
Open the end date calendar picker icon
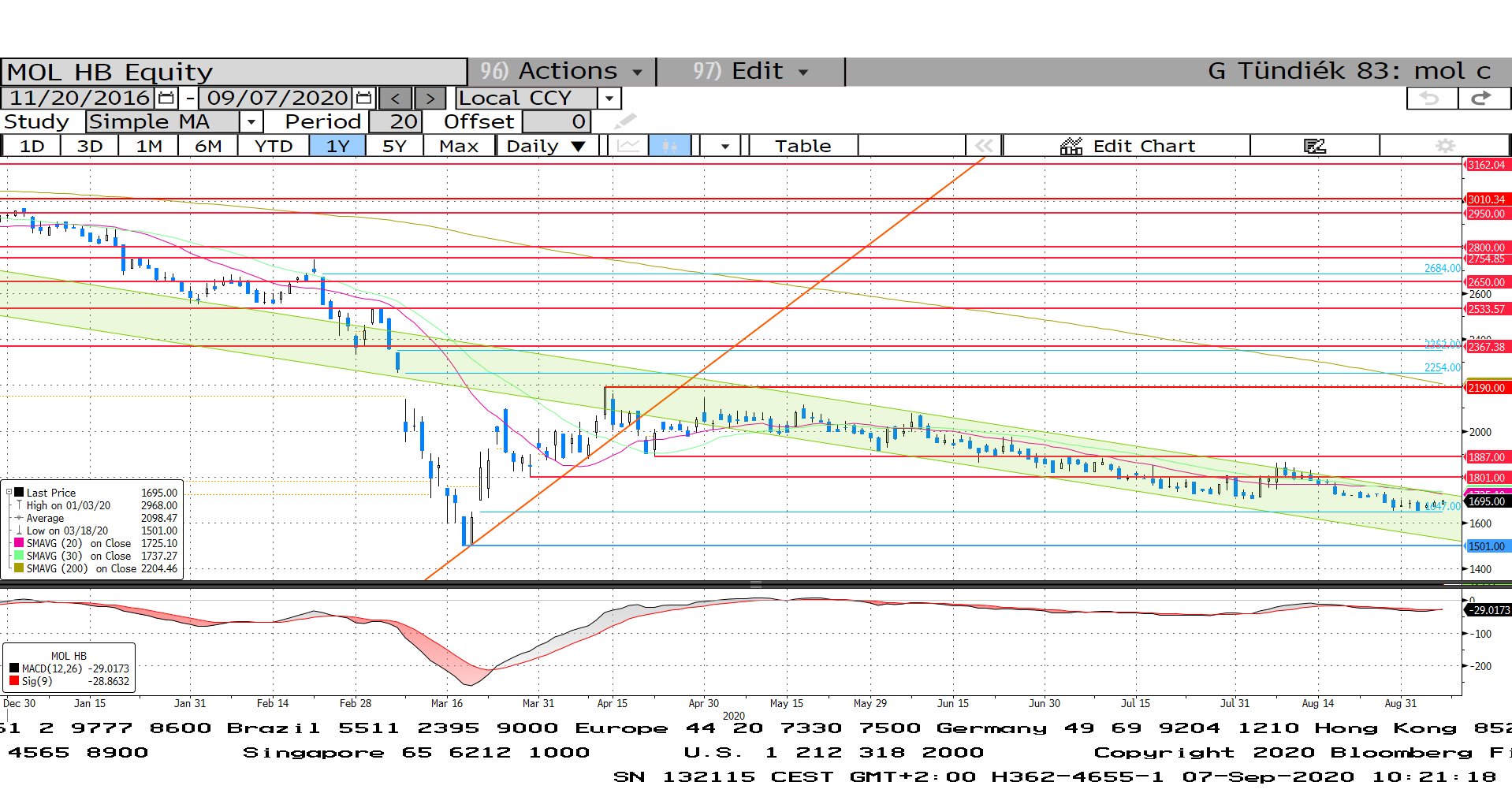point(363,98)
